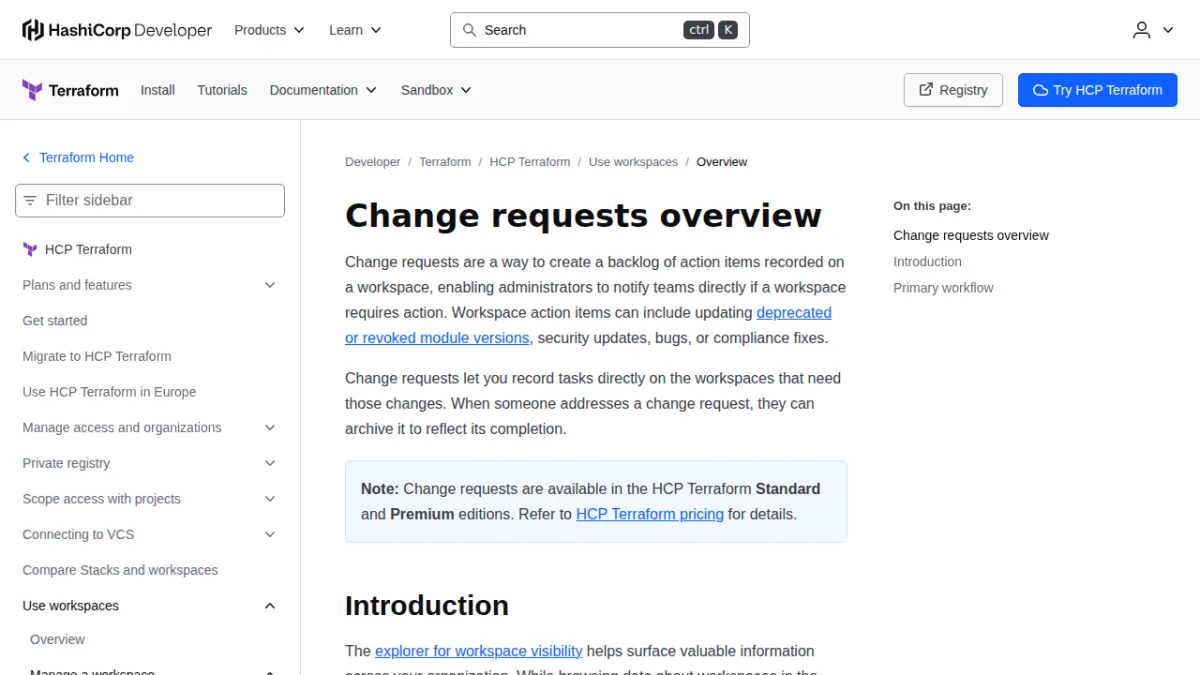Click the HCP Terraform breadcrumb
Image resolution: width=1200 pixels, height=675 pixels.
coord(530,162)
